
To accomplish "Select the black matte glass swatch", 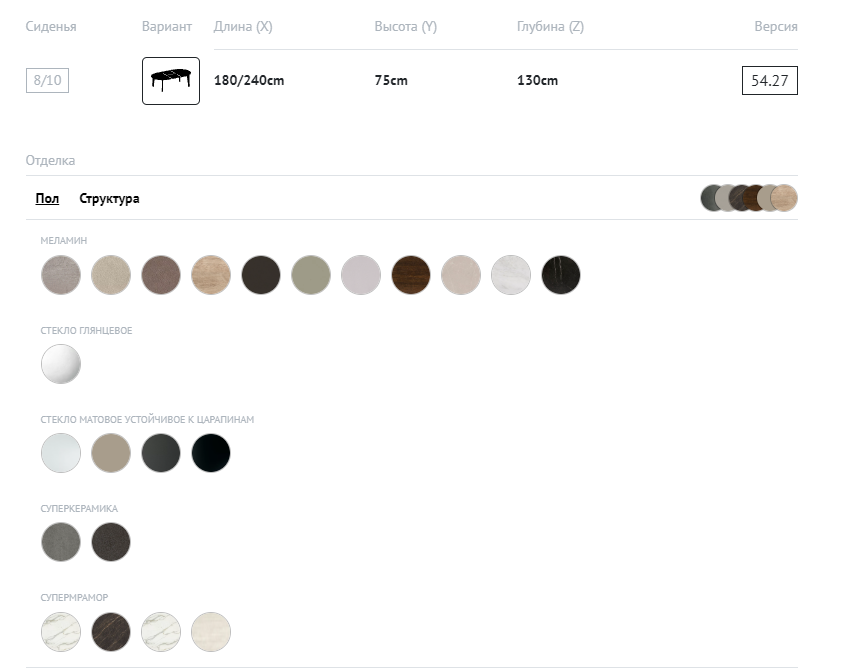I will point(211,453).
